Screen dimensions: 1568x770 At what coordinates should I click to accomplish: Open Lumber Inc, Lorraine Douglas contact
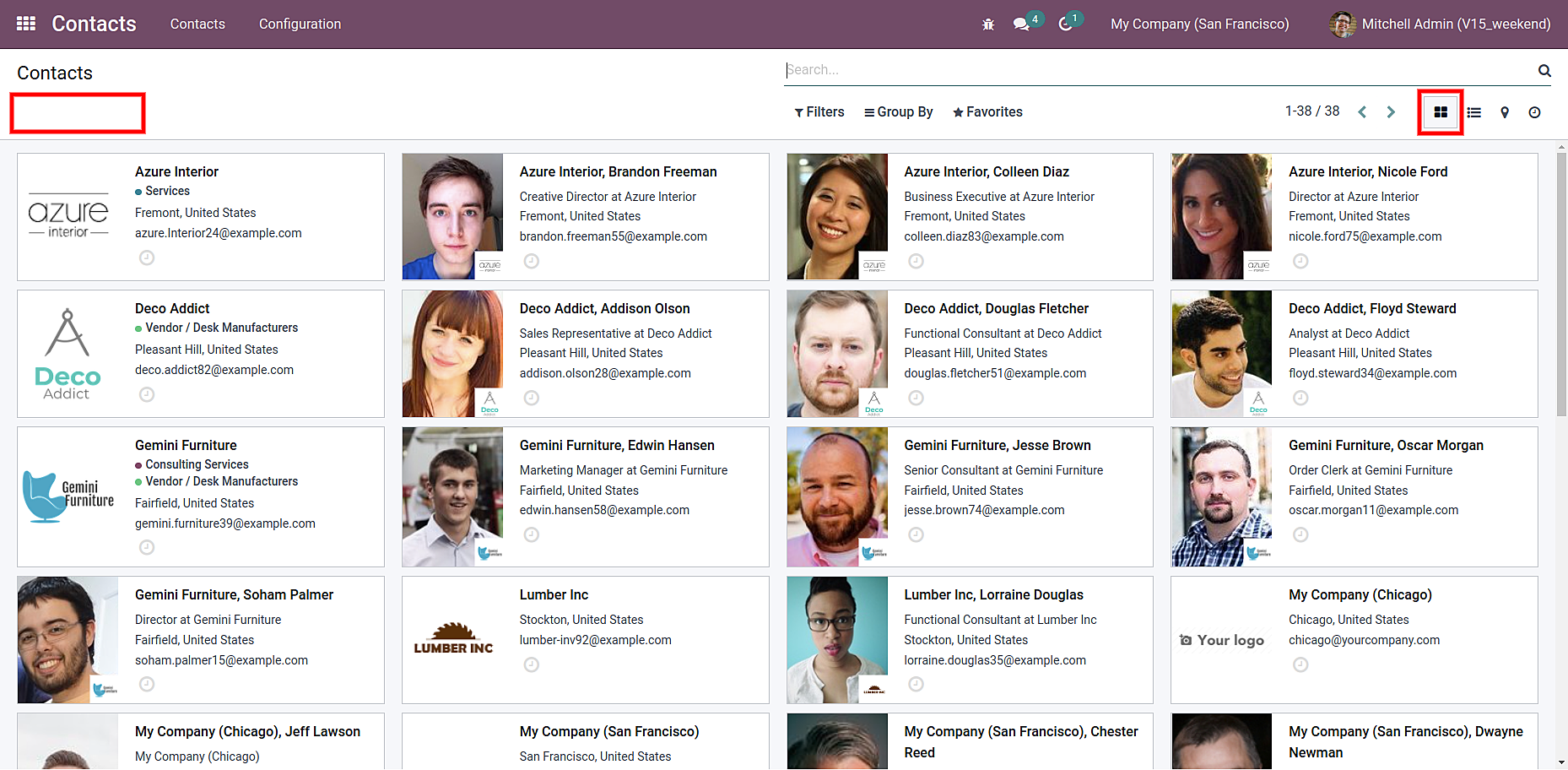click(970, 640)
